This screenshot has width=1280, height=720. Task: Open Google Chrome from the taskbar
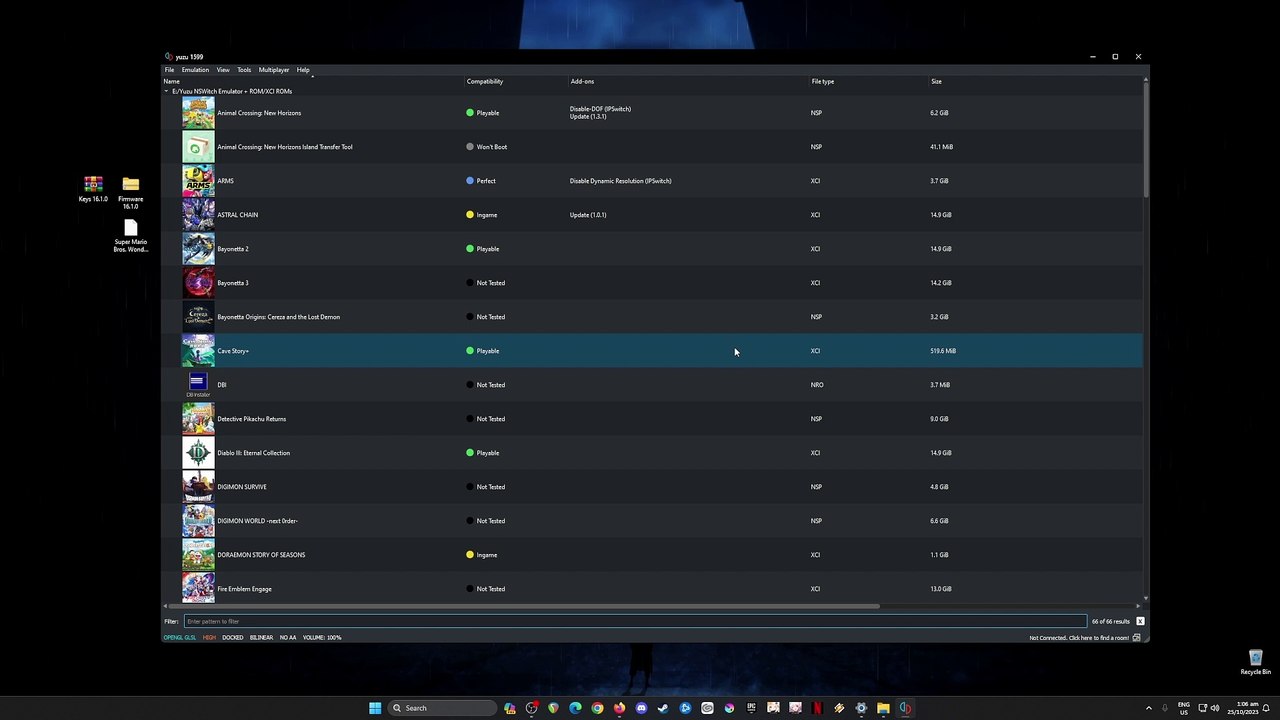coord(597,708)
